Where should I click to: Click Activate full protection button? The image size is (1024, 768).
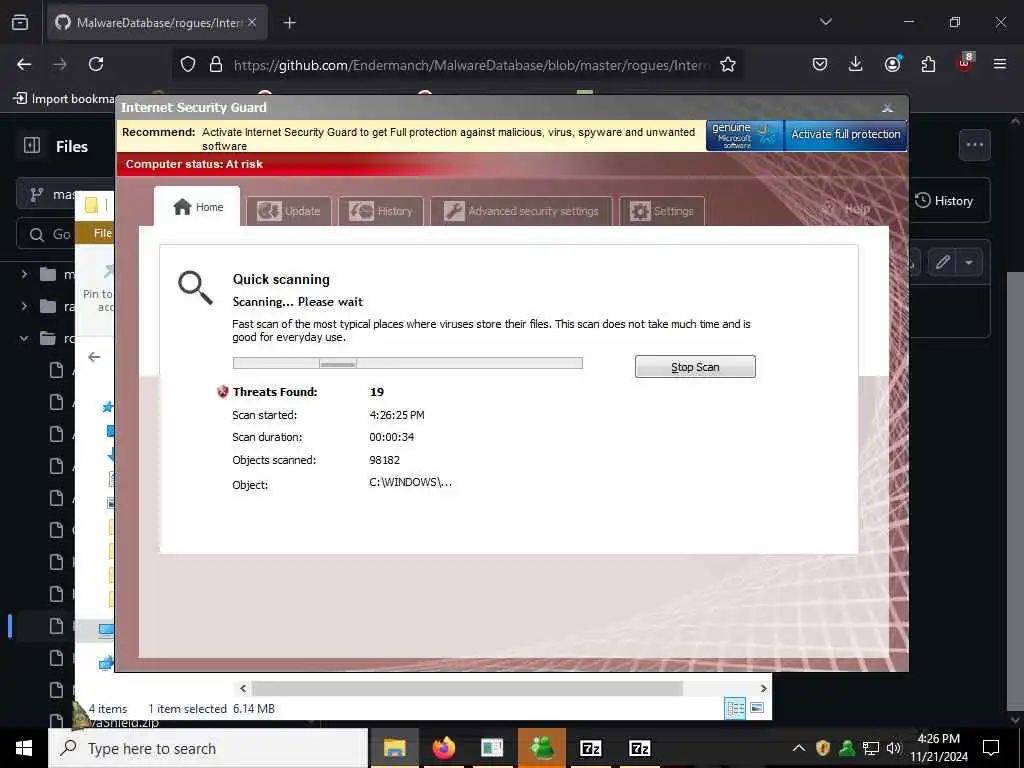846,135
